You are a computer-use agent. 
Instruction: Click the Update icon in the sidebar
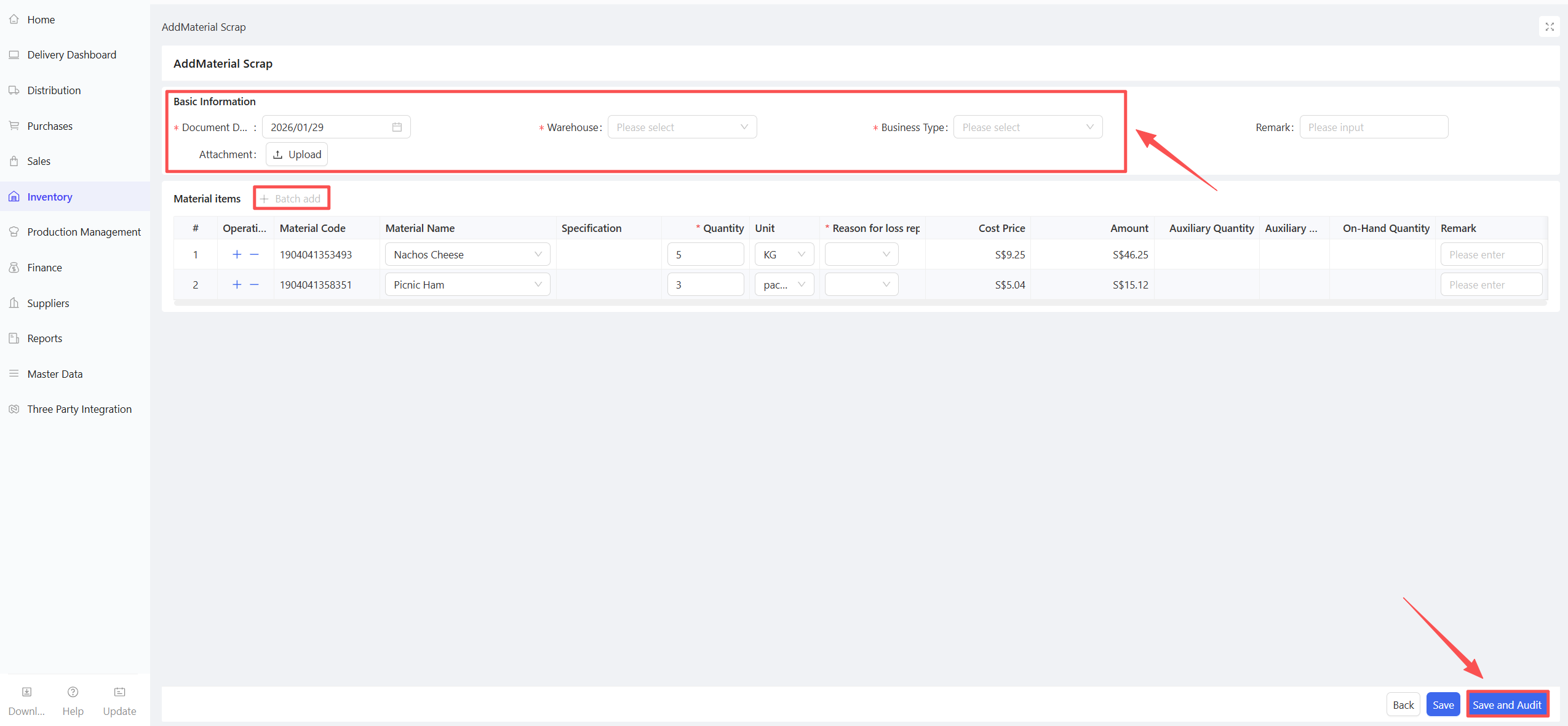119,692
